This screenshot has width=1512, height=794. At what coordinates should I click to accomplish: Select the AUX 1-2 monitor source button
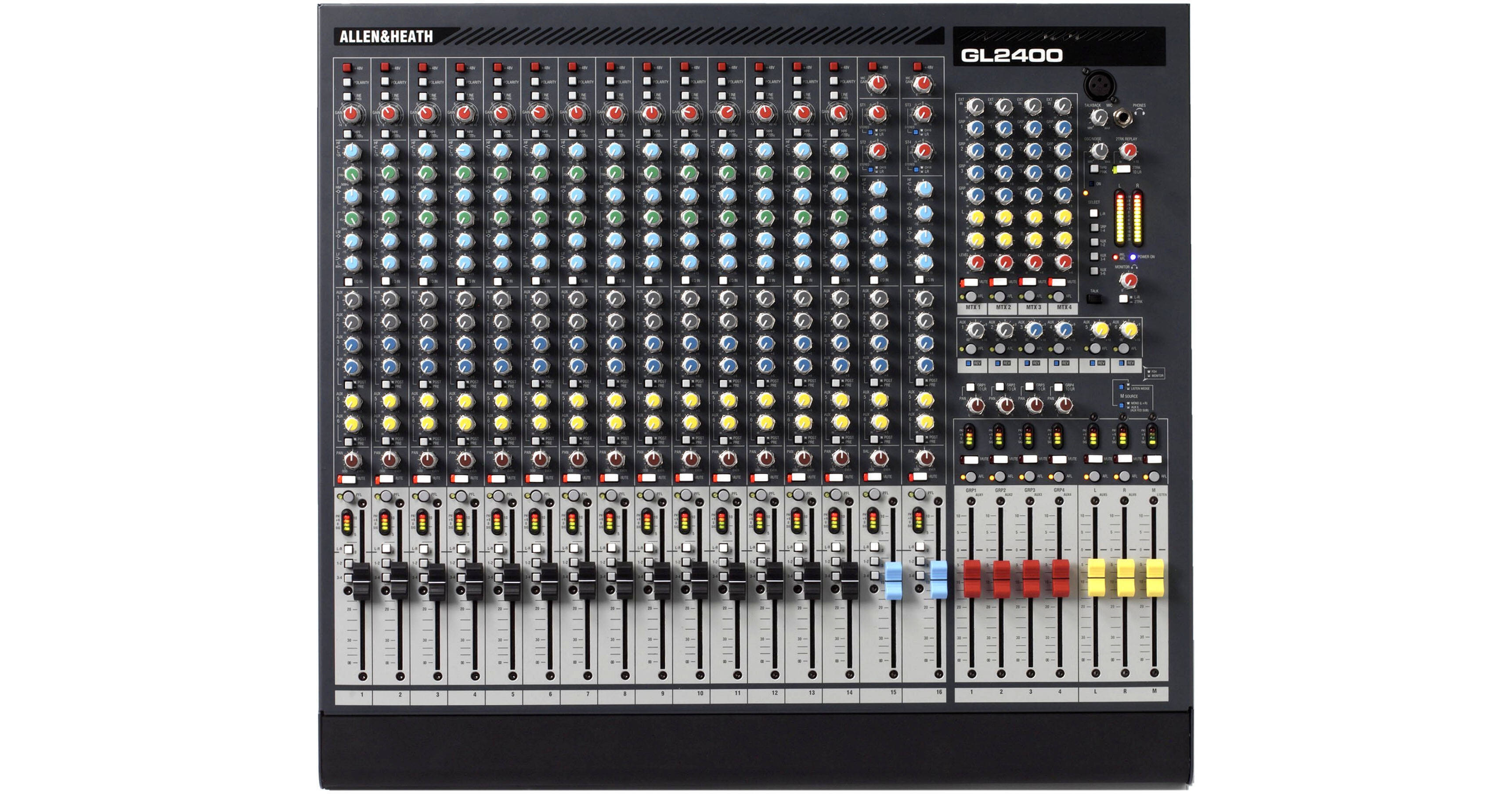coord(1094,242)
